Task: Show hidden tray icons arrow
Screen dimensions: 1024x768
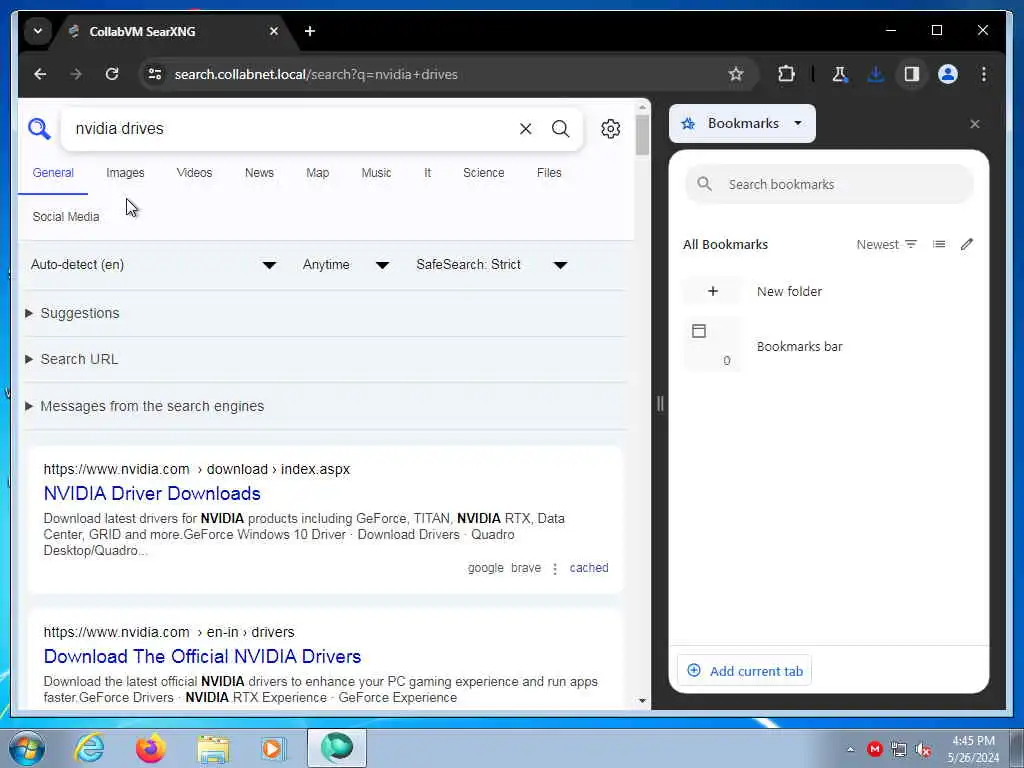Action: click(x=850, y=749)
